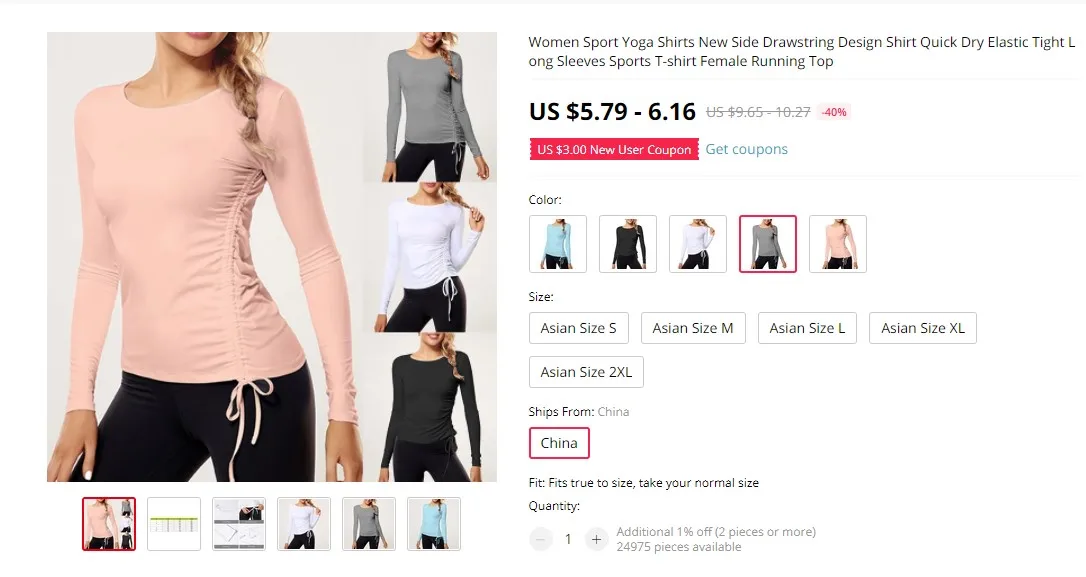Screen dimensions: 1086x577
Task: Select China as shipping origin
Action: [559, 443]
